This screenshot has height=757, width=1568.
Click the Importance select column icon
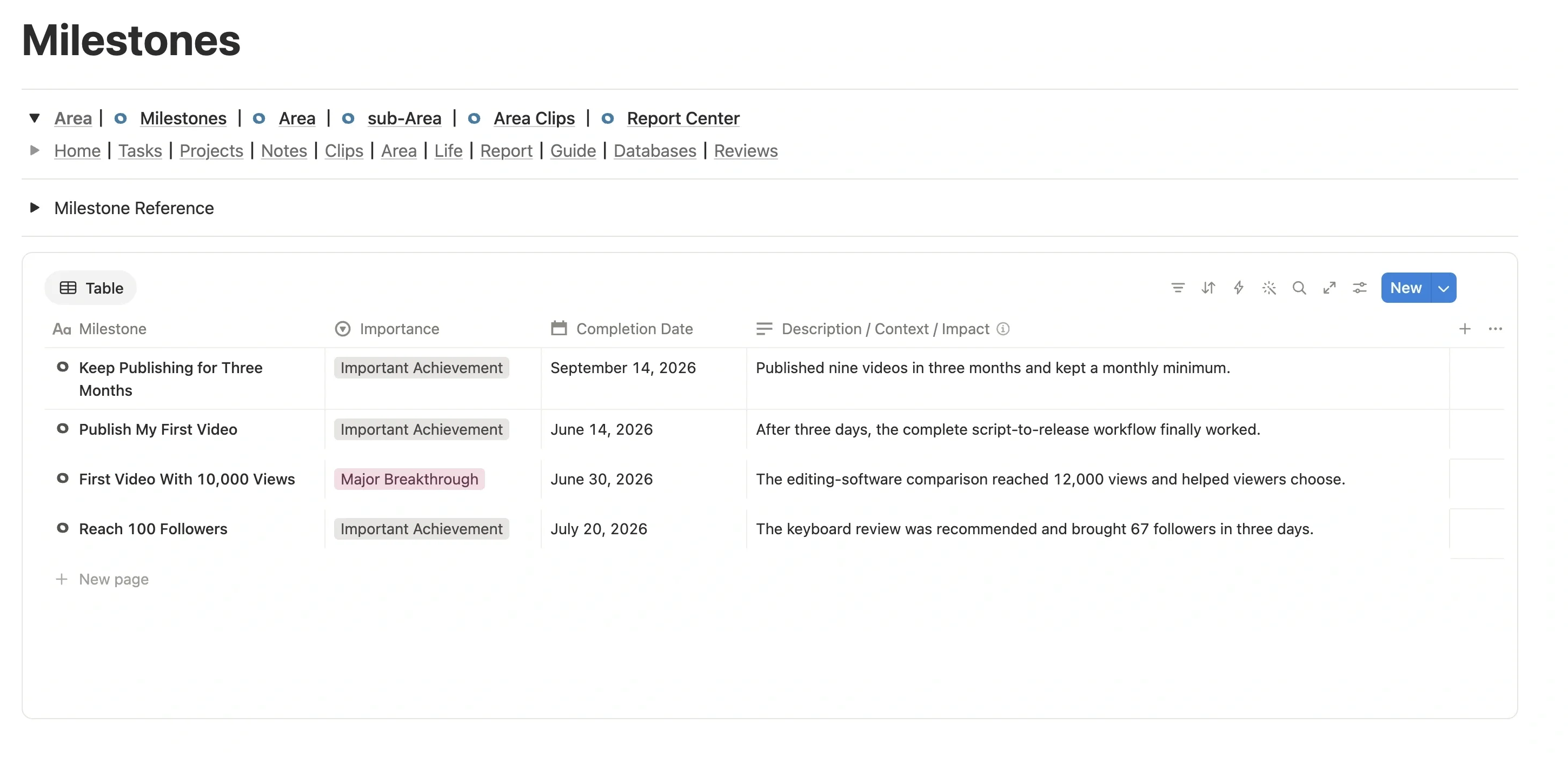[x=343, y=329]
